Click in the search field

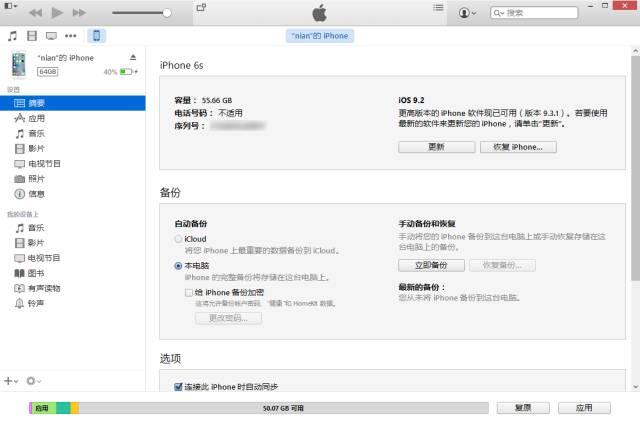pos(534,13)
